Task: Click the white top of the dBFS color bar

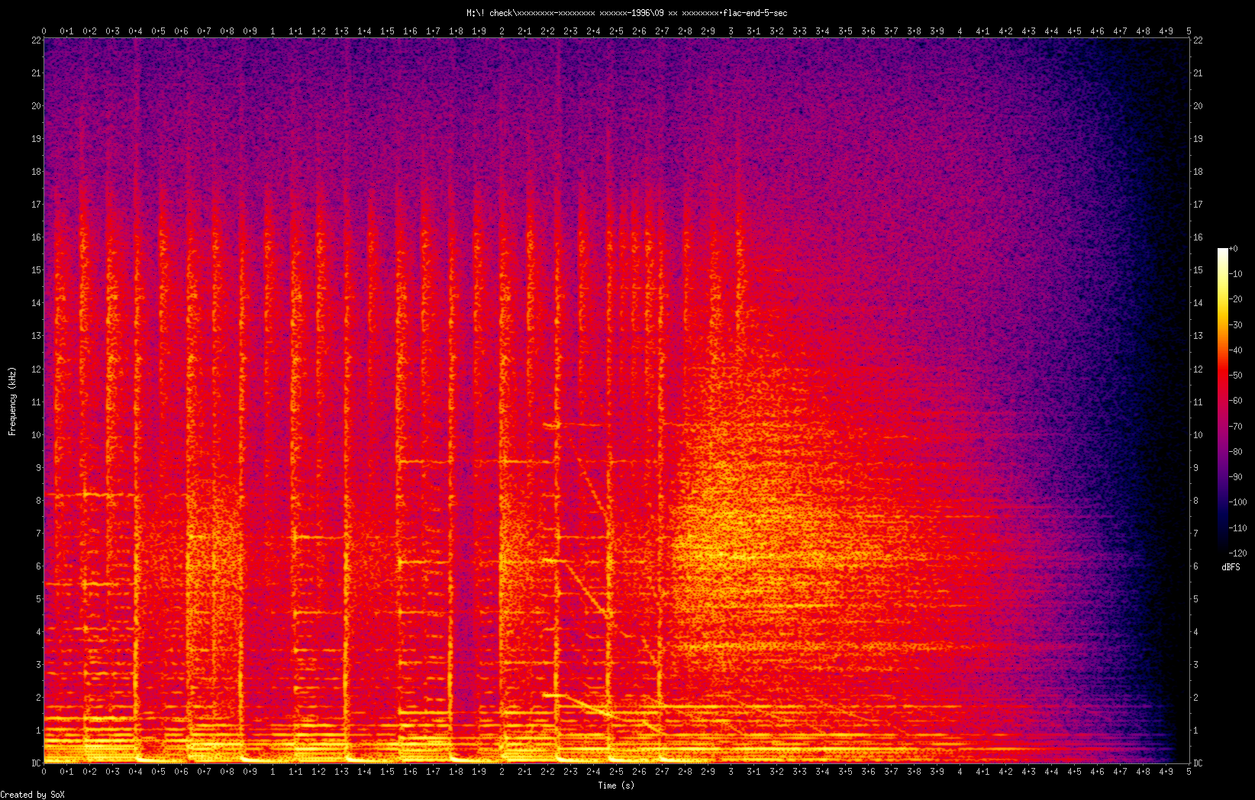Action: coord(1222,253)
